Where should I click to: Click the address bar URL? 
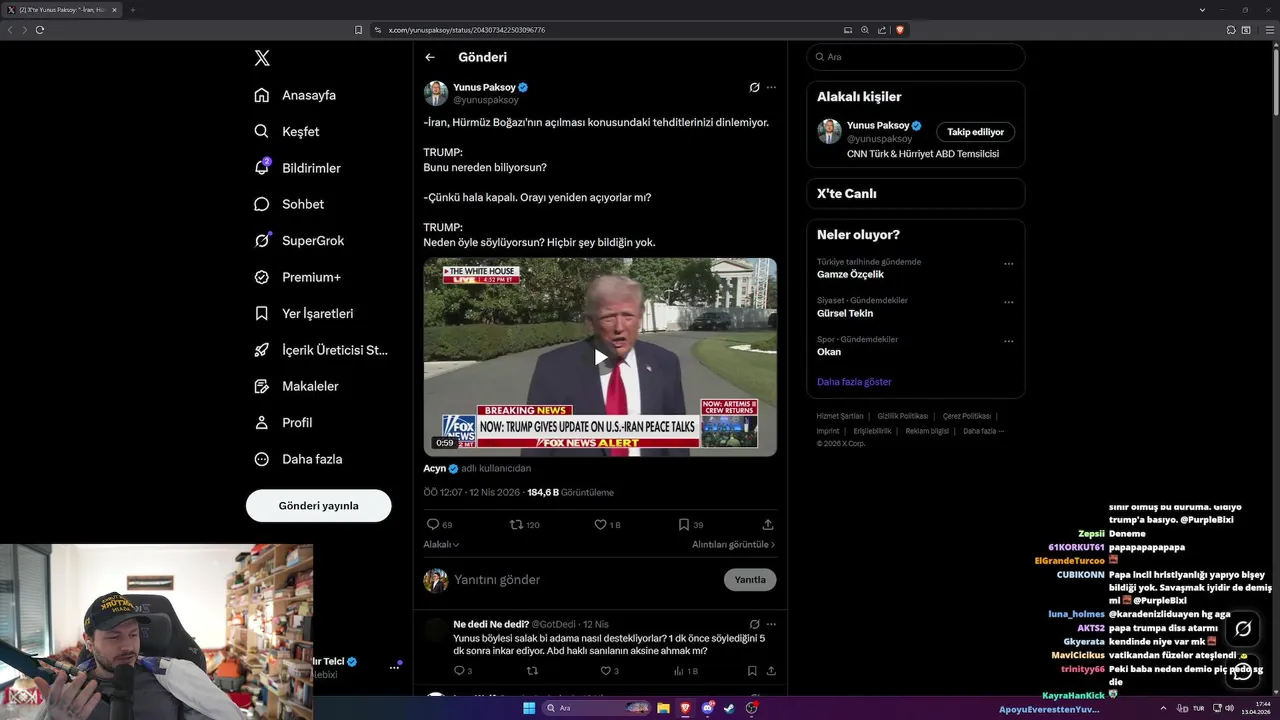(x=467, y=30)
